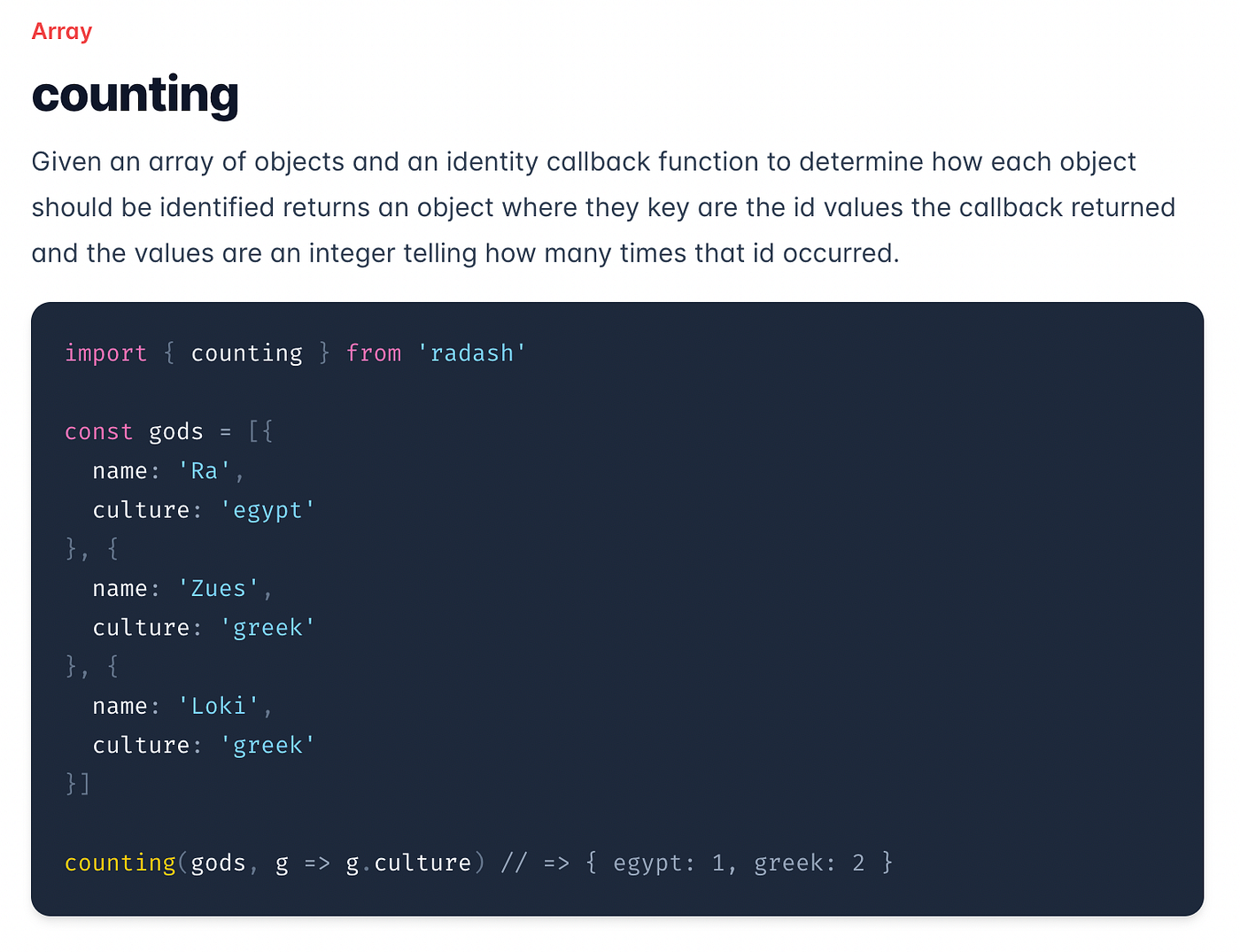
Task: Click the dark code block's empty area
Action: pyautogui.click(x=797, y=576)
